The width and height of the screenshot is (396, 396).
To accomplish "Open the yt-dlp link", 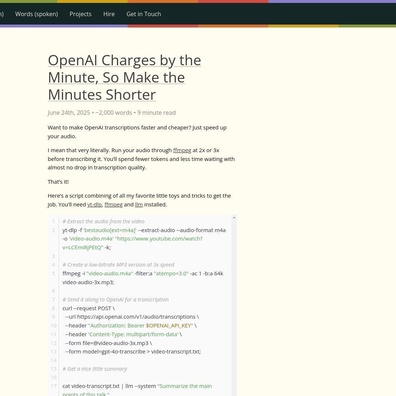I will tap(95, 204).
